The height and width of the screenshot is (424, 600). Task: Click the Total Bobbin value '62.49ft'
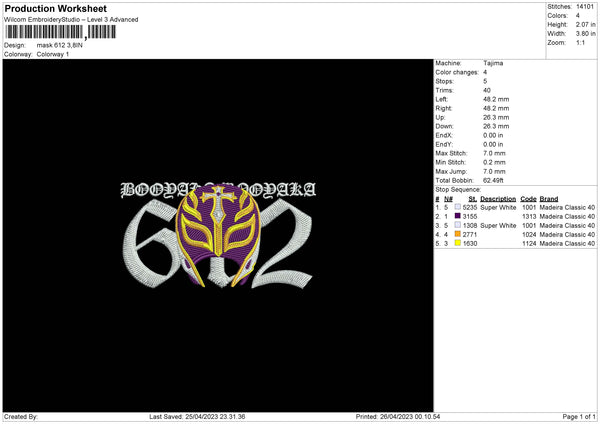click(493, 180)
